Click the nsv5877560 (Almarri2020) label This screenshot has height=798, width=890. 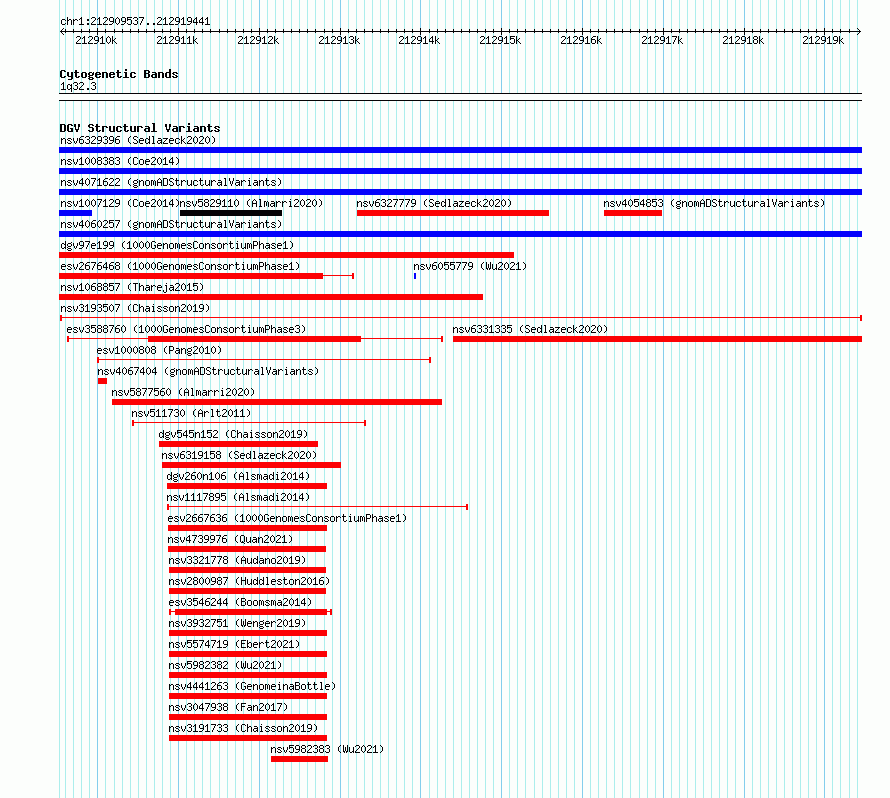[183, 392]
